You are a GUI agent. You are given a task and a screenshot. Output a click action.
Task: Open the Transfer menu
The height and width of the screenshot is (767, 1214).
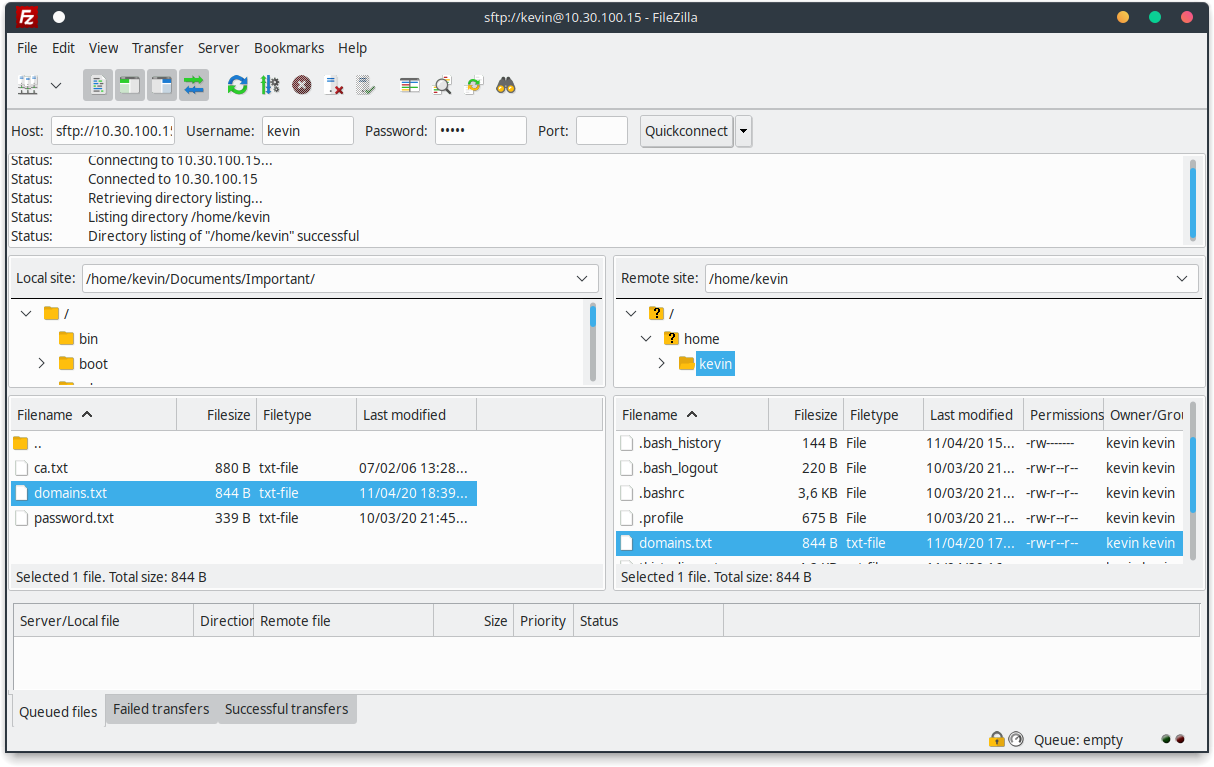click(157, 47)
